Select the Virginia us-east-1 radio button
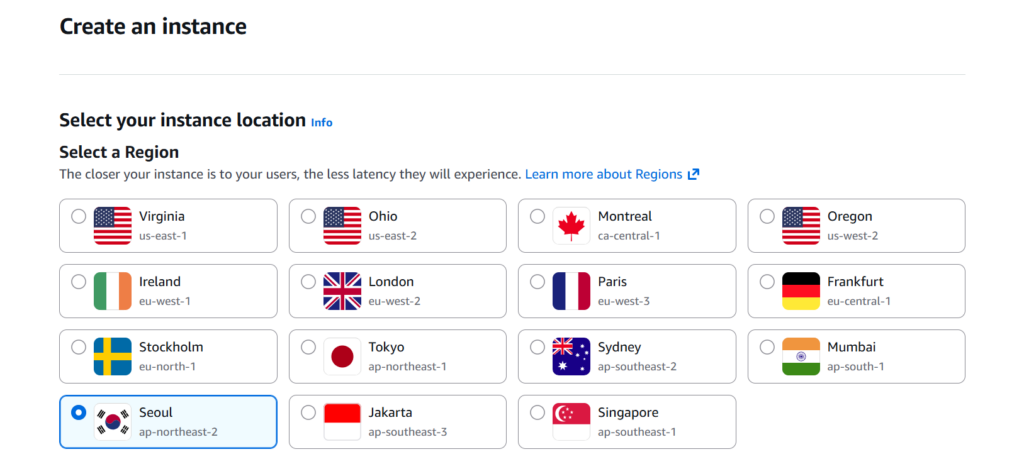This screenshot has height=464, width=1024. (x=79, y=216)
